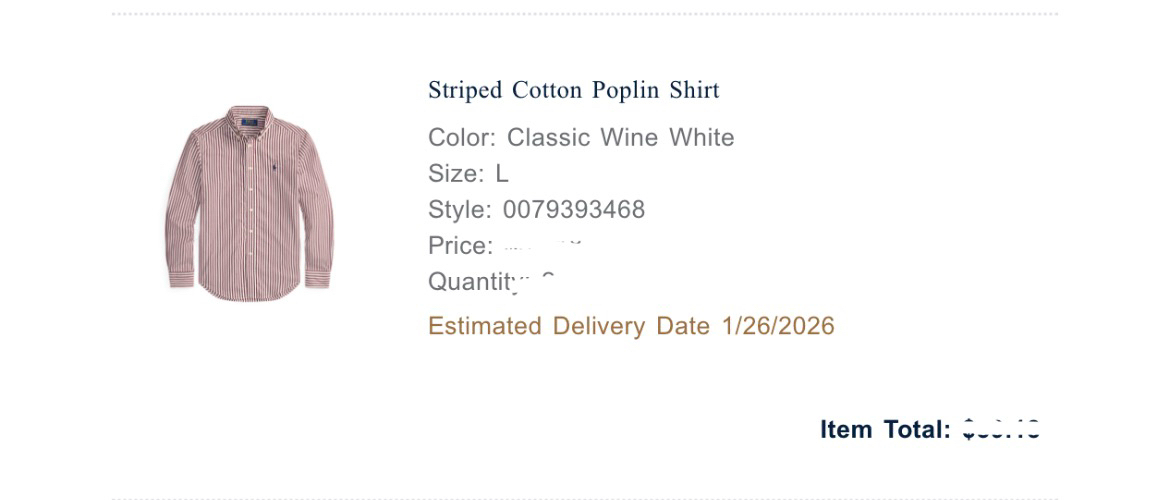The height and width of the screenshot is (500, 1170).
Task: Click the obscured quantity value
Action: coord(547,279)
